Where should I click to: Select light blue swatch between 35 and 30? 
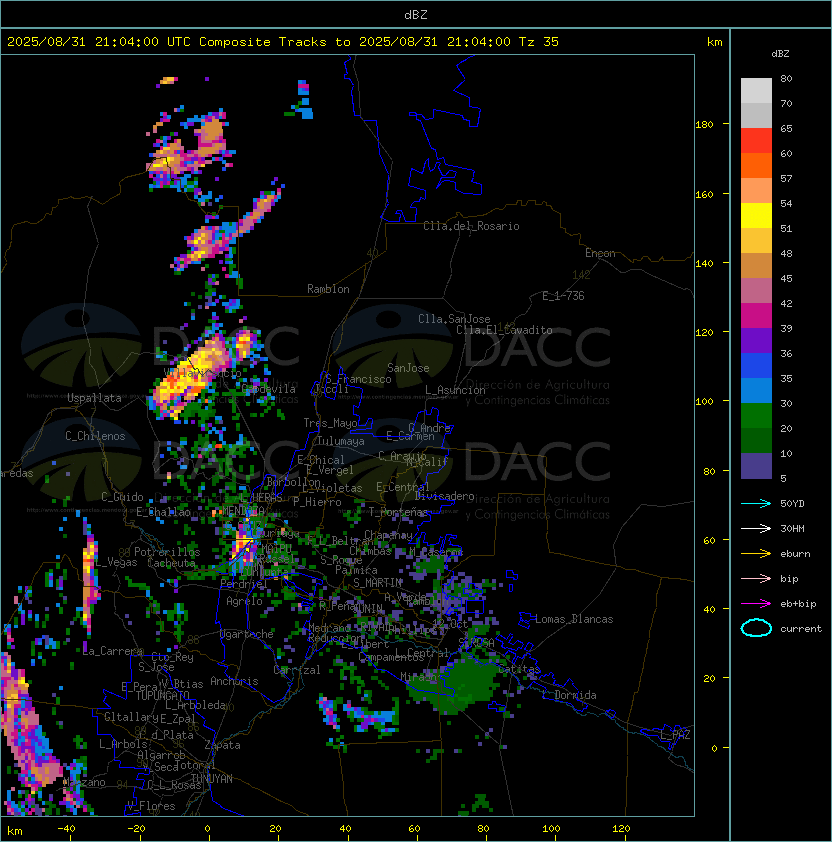coord(756,391)
